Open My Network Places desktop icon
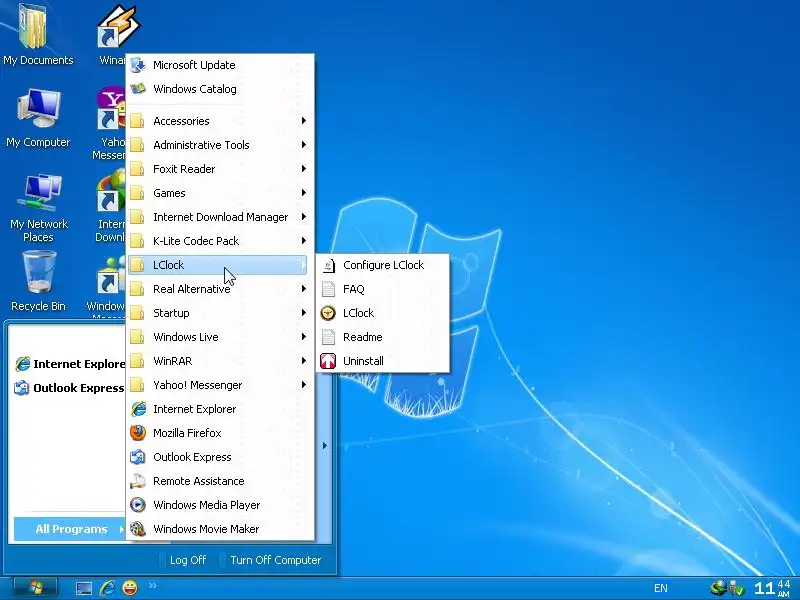800x600 pixels. point(38,208)
